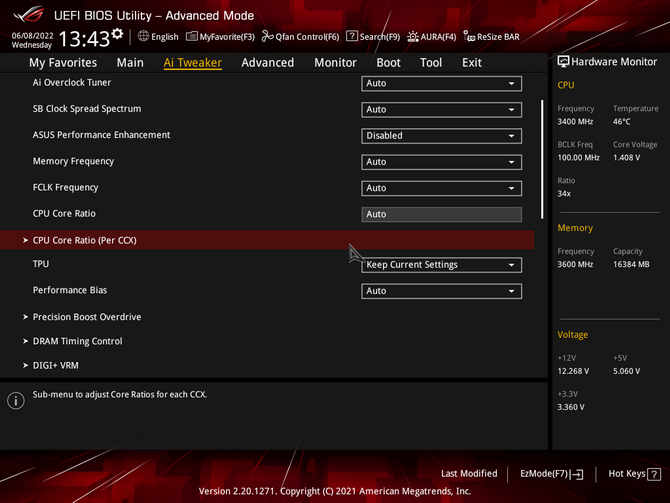Image resolution: width=670 pixels, height=503 pixels.
Task: Click the 5.060 V reading
Action: click(626, 371)
